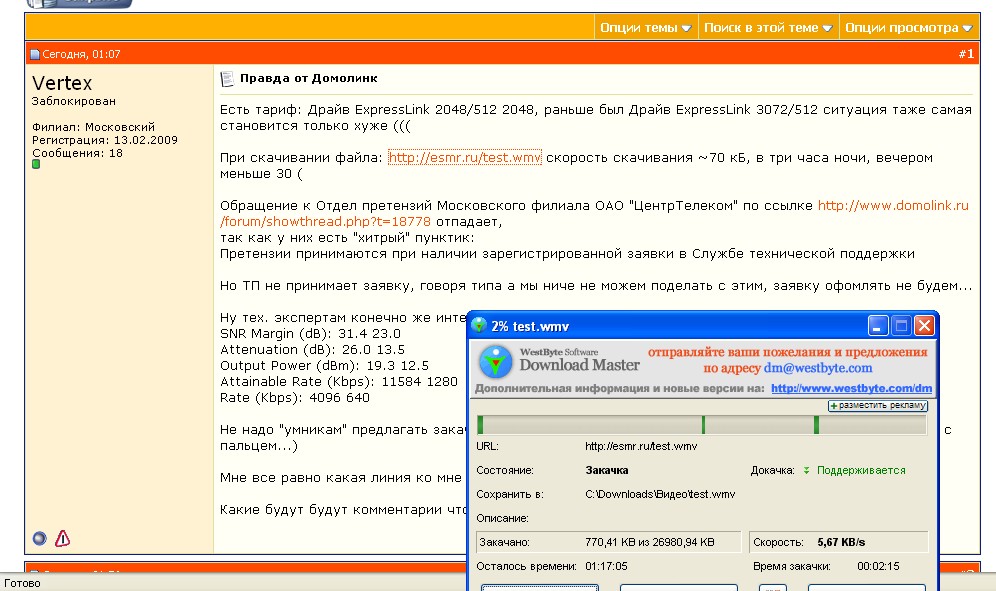Click the Закачано 770,41 KB field
996x591 pixels.
609,542
